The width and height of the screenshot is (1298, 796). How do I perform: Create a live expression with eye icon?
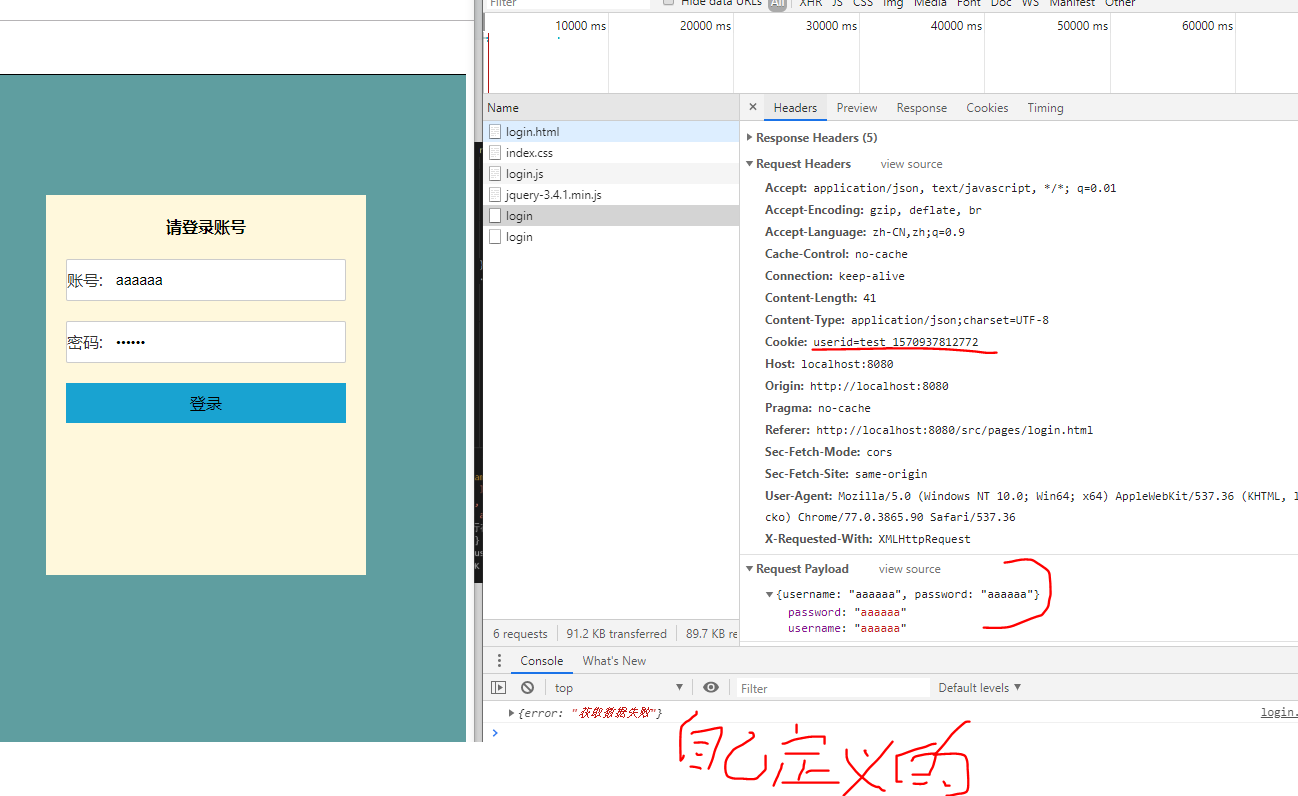click(711, 687)
